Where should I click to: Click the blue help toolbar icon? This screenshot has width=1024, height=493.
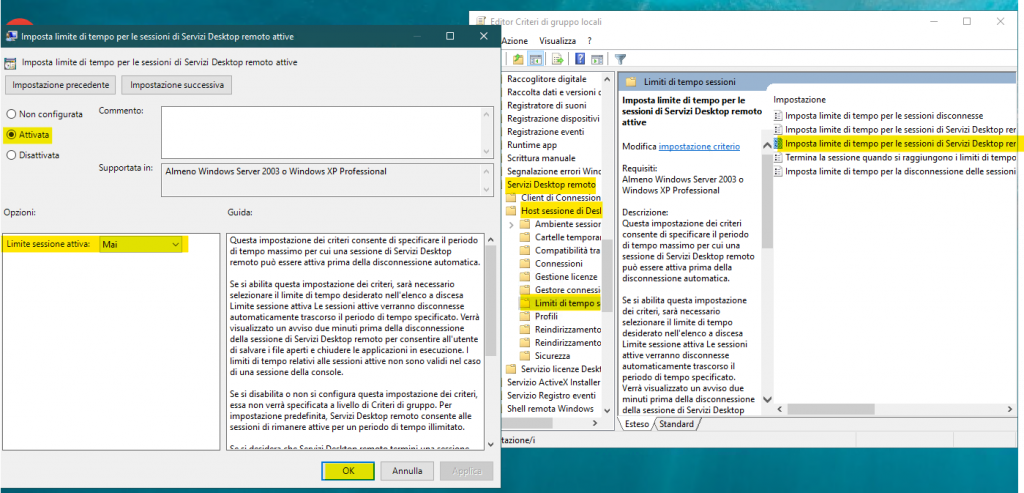click(x=580, y=59)
